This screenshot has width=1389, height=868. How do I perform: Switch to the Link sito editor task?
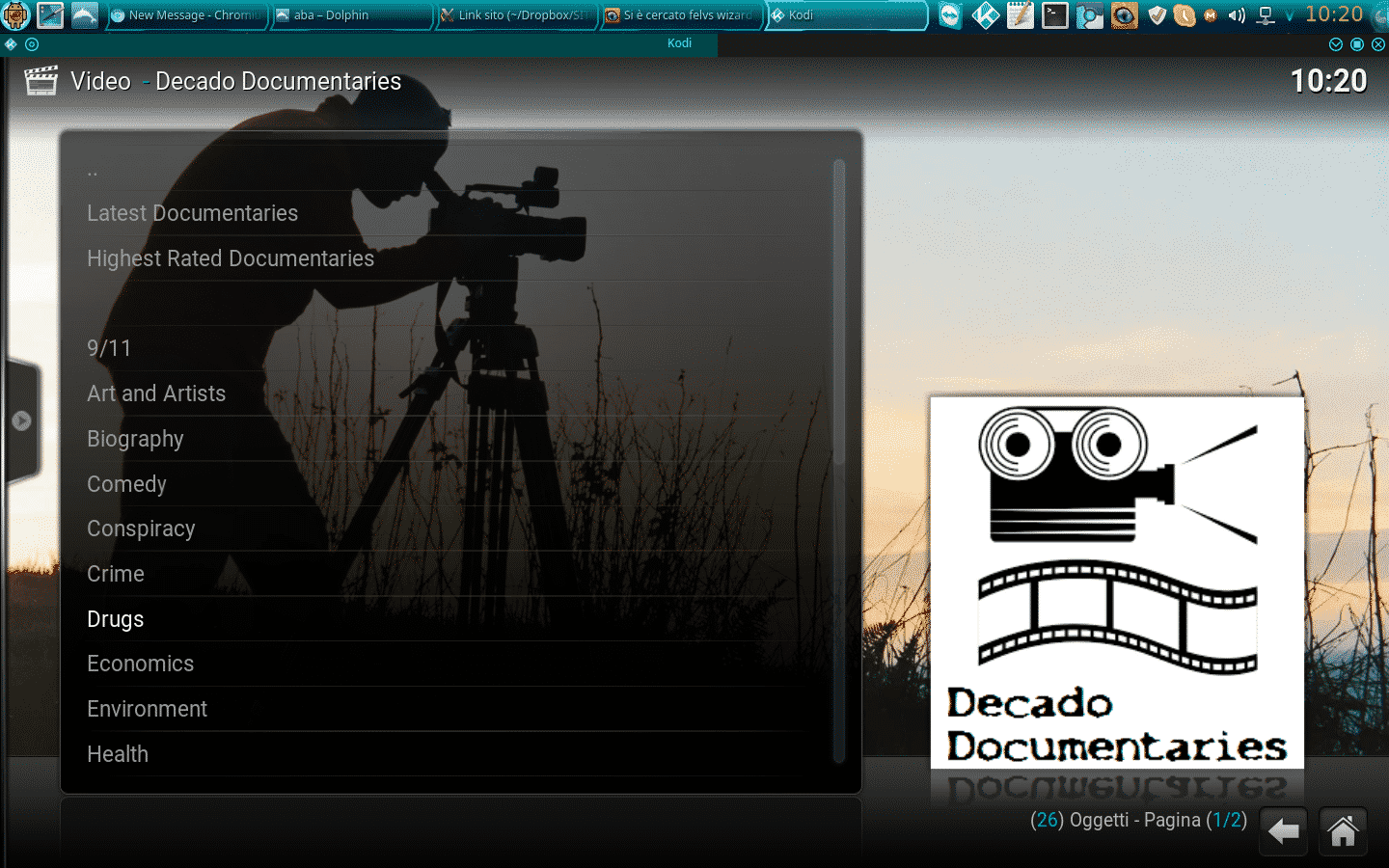pyautogui.click(x=516, y=15)
